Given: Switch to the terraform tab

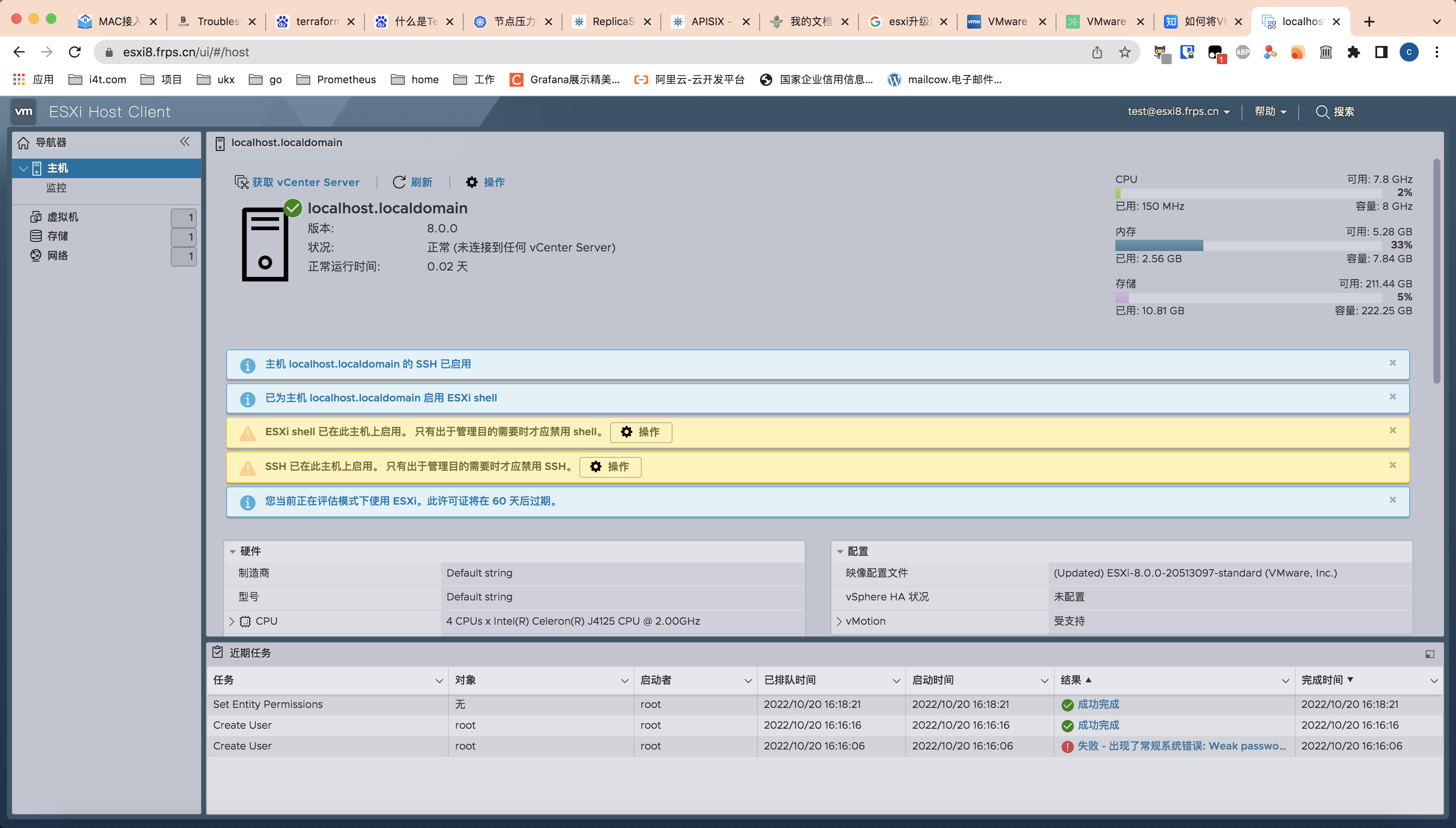Looking at the screenshot, I should 315,22.
